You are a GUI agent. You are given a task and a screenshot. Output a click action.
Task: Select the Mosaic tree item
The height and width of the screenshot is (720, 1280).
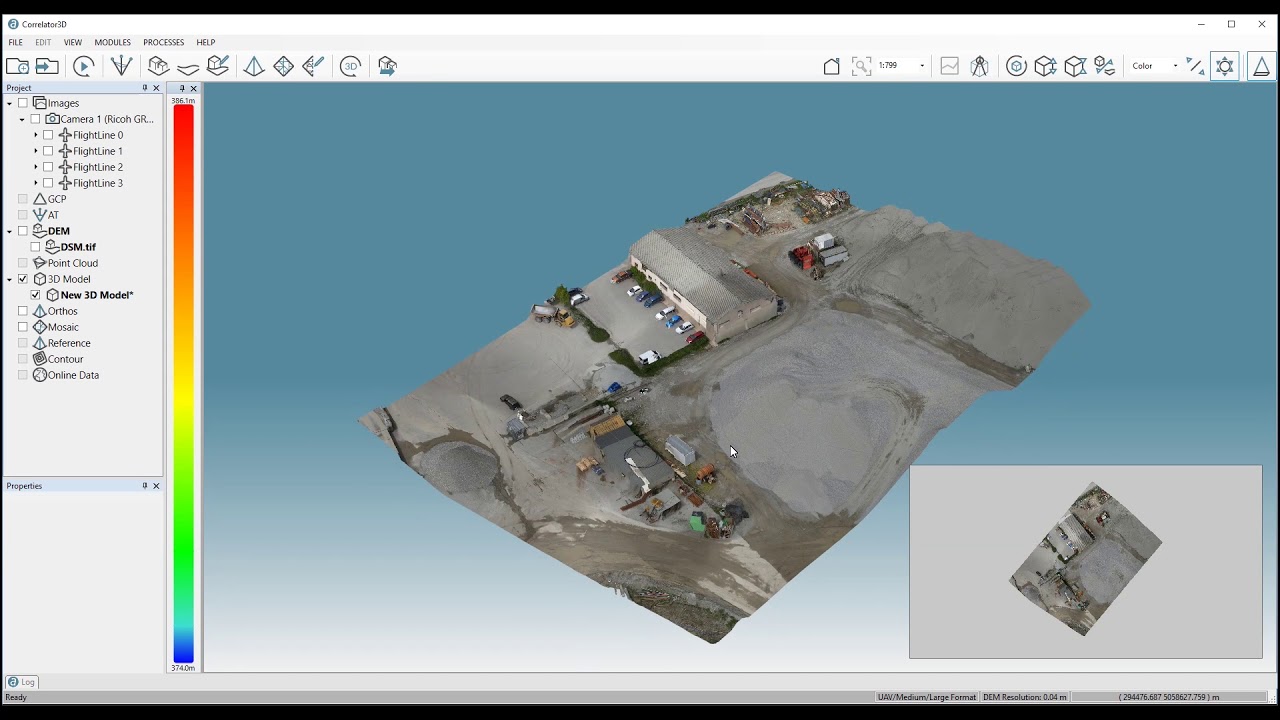click(63, 327)
